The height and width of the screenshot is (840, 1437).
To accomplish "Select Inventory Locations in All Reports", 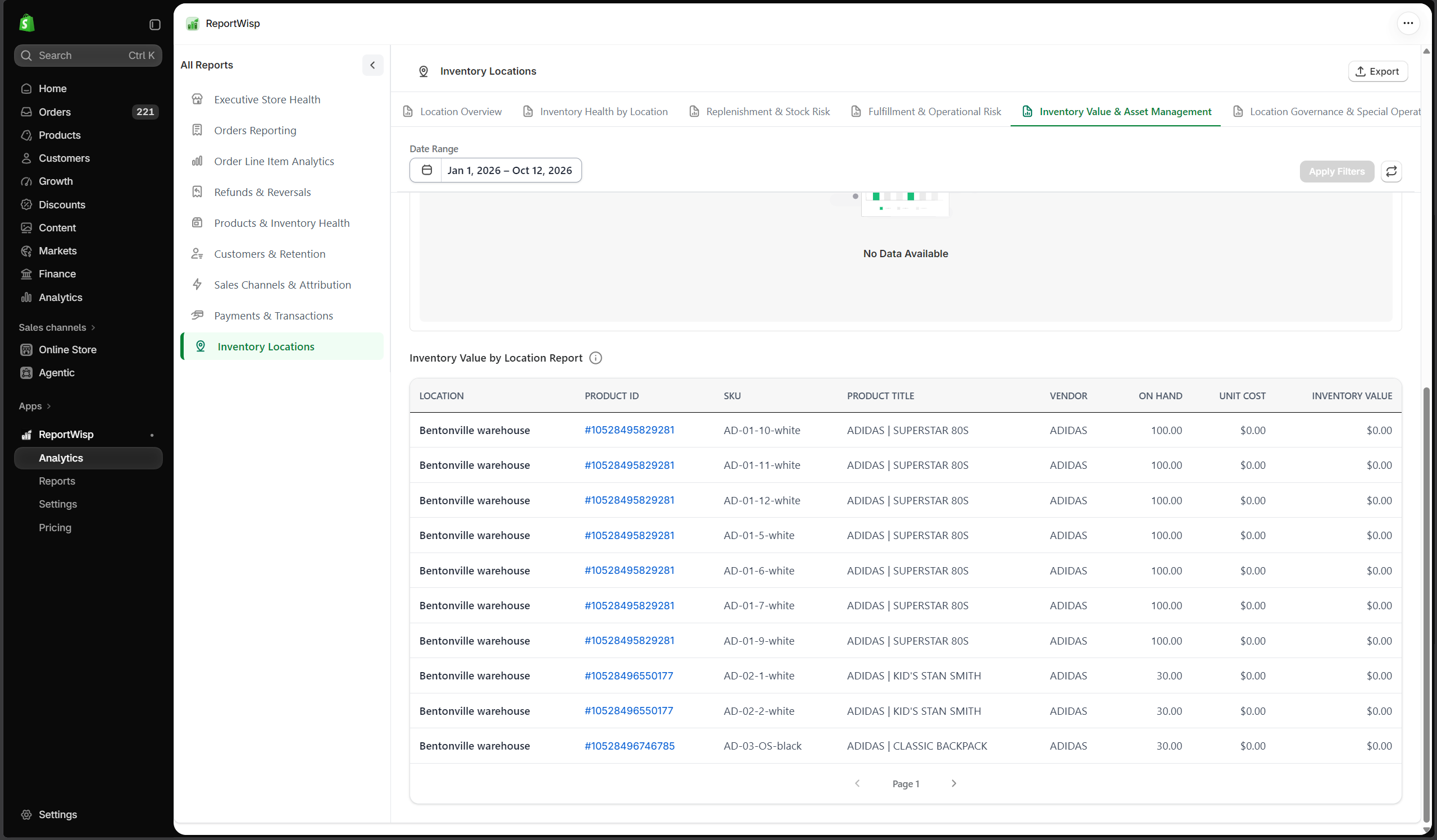I will (x=282, y=346).
